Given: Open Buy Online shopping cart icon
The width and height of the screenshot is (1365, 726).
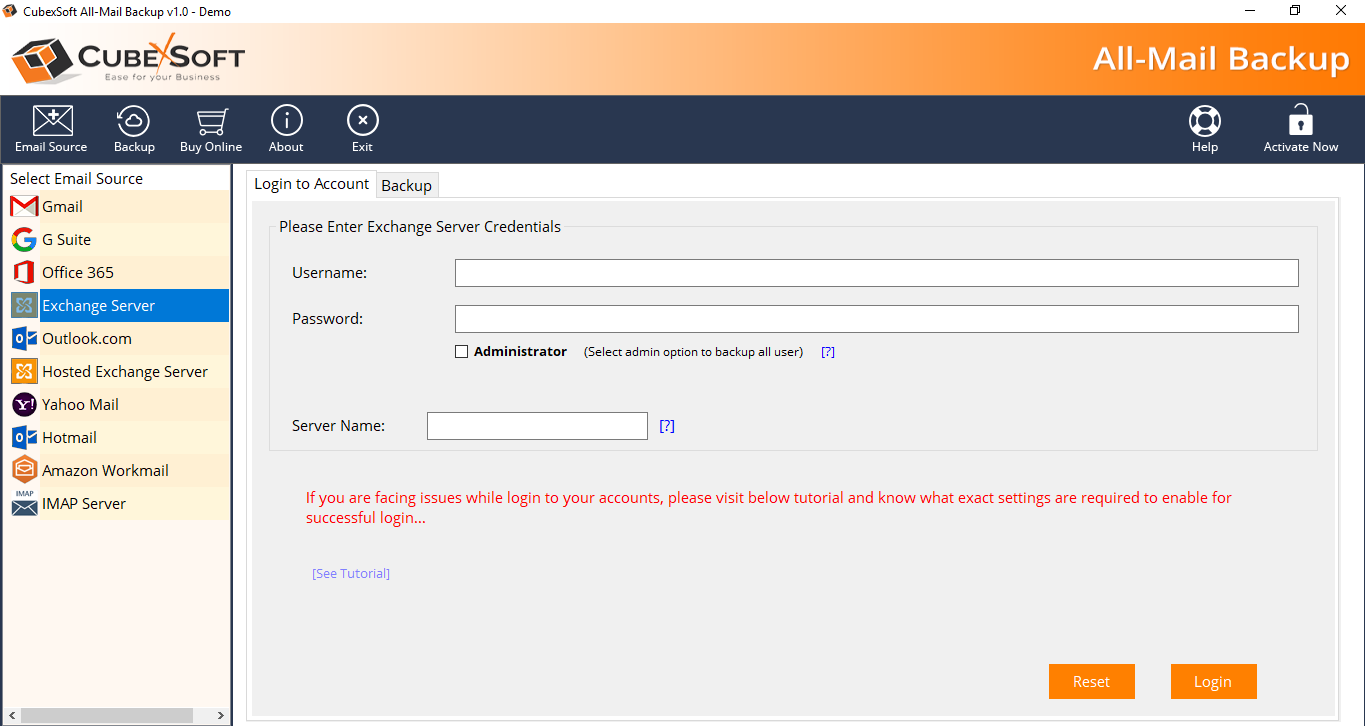Looking at the screenshot, I should (211, 121).
